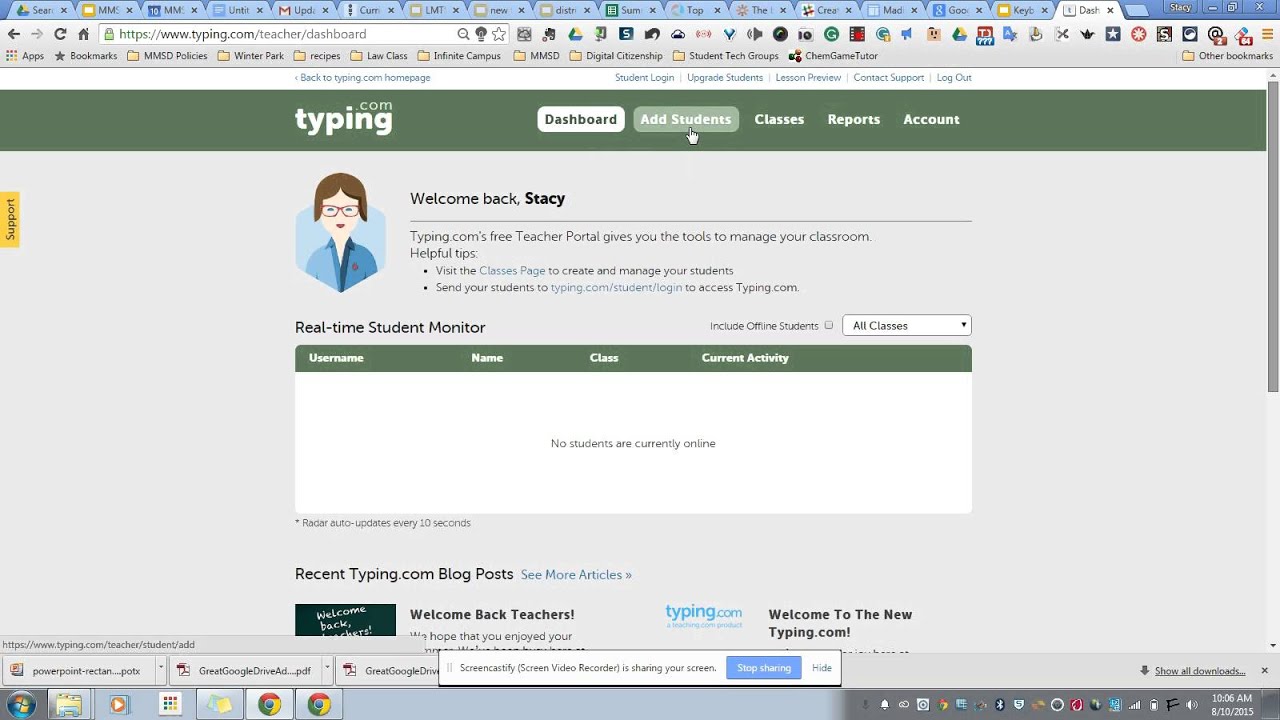
Task: Click the typing.com logo
Action: (343, 118)
